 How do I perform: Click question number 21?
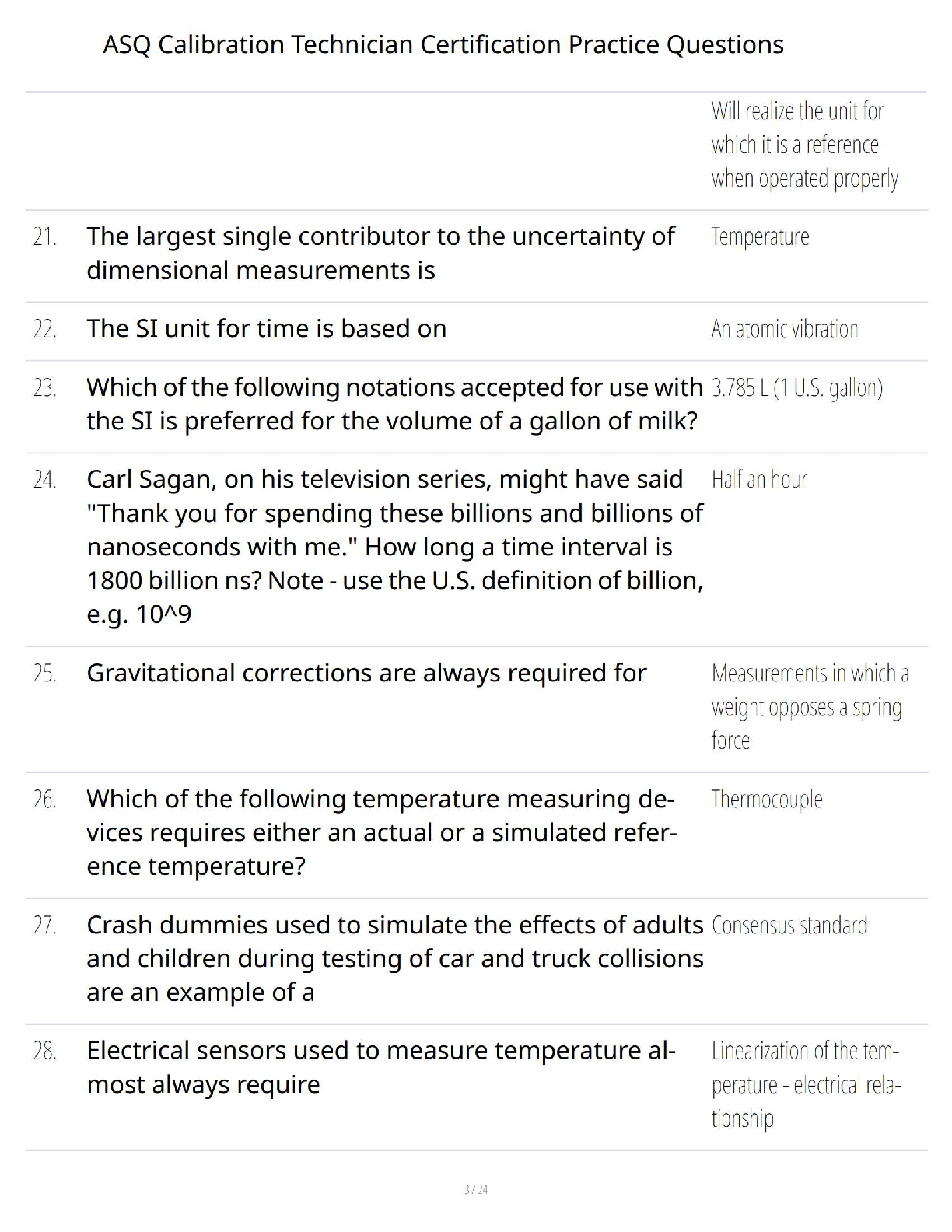[x=45, y=236]
